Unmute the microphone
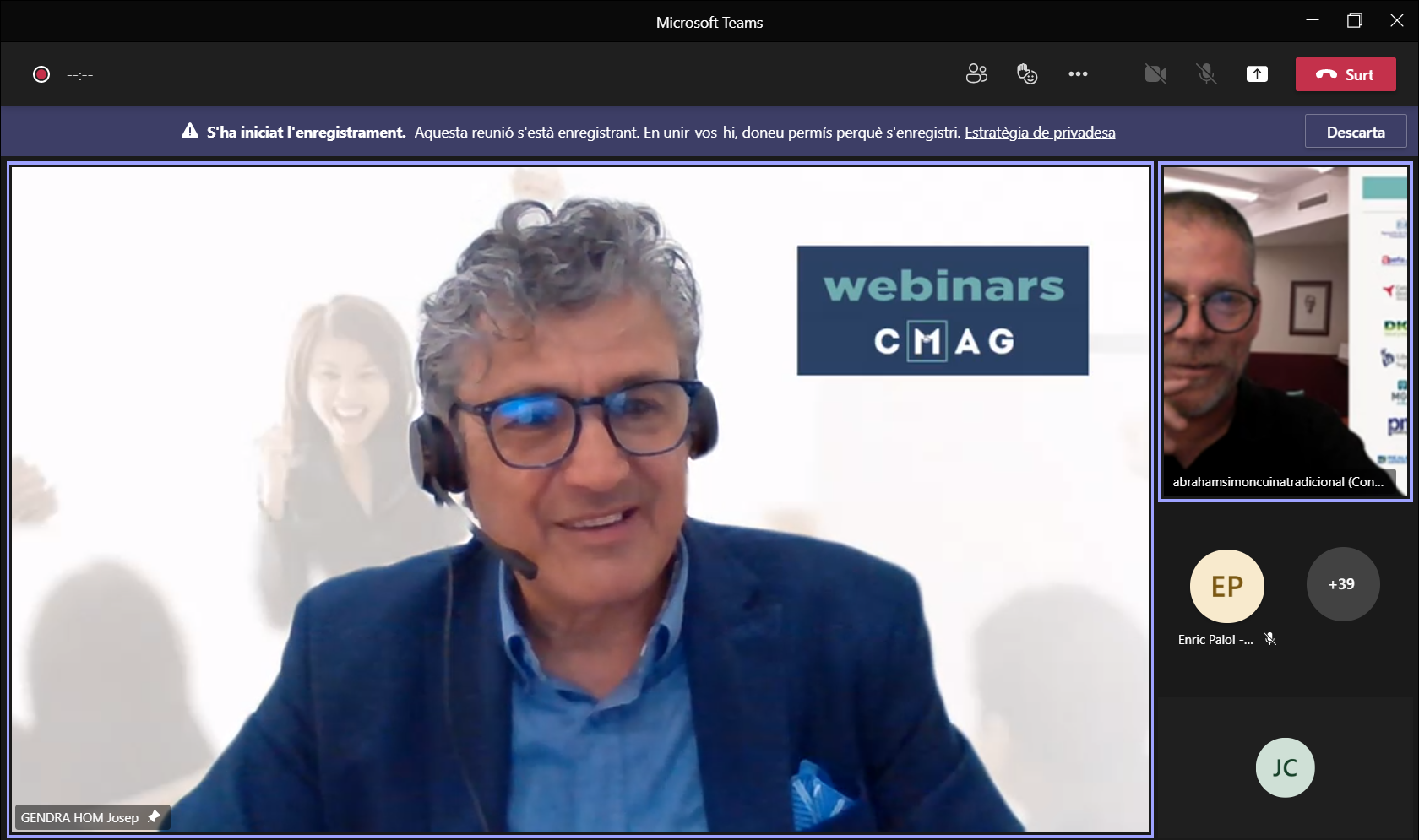The width and height of the screenshot is (1419, 840). coord(1206,74)
